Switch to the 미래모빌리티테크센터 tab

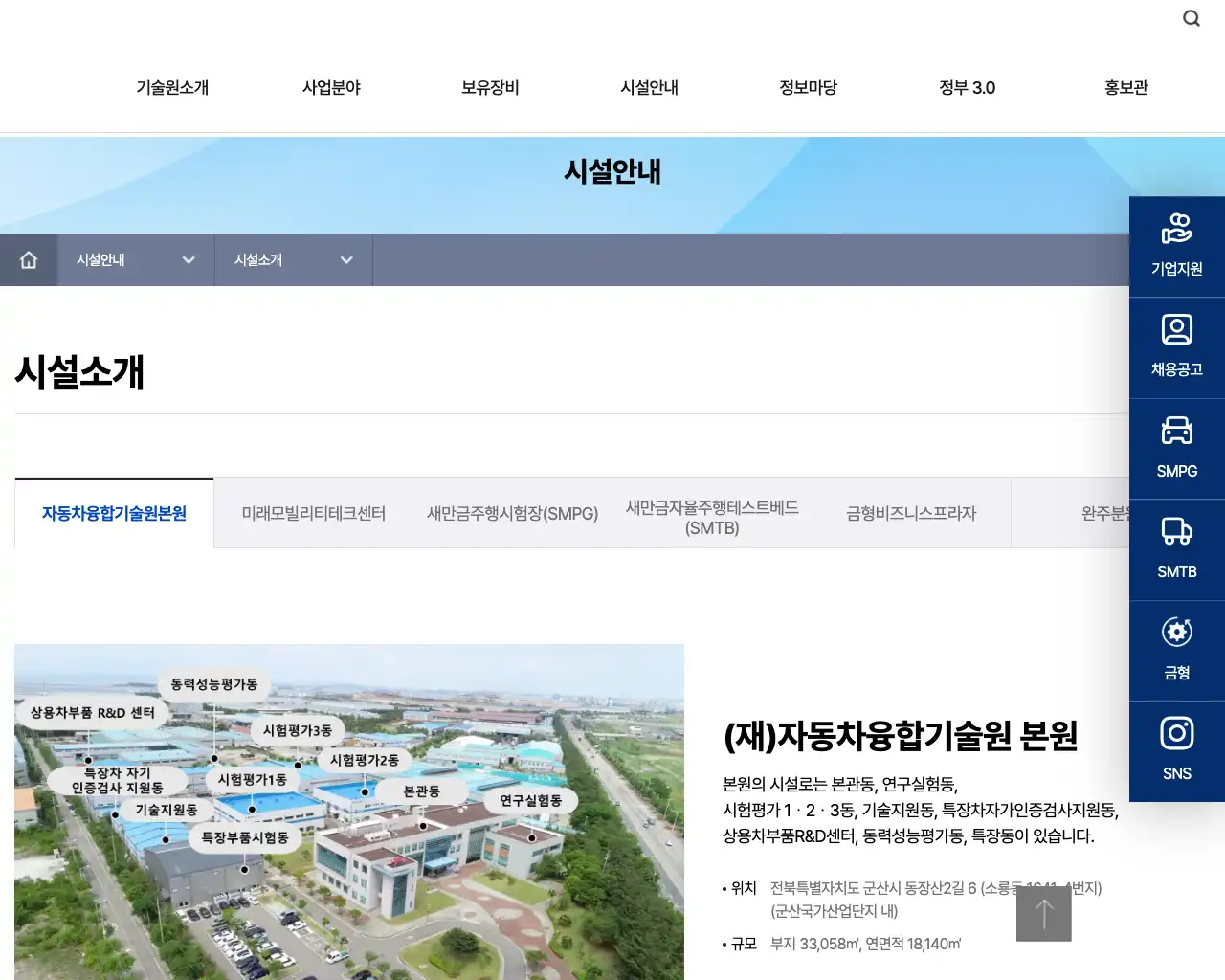coord(315,513)
